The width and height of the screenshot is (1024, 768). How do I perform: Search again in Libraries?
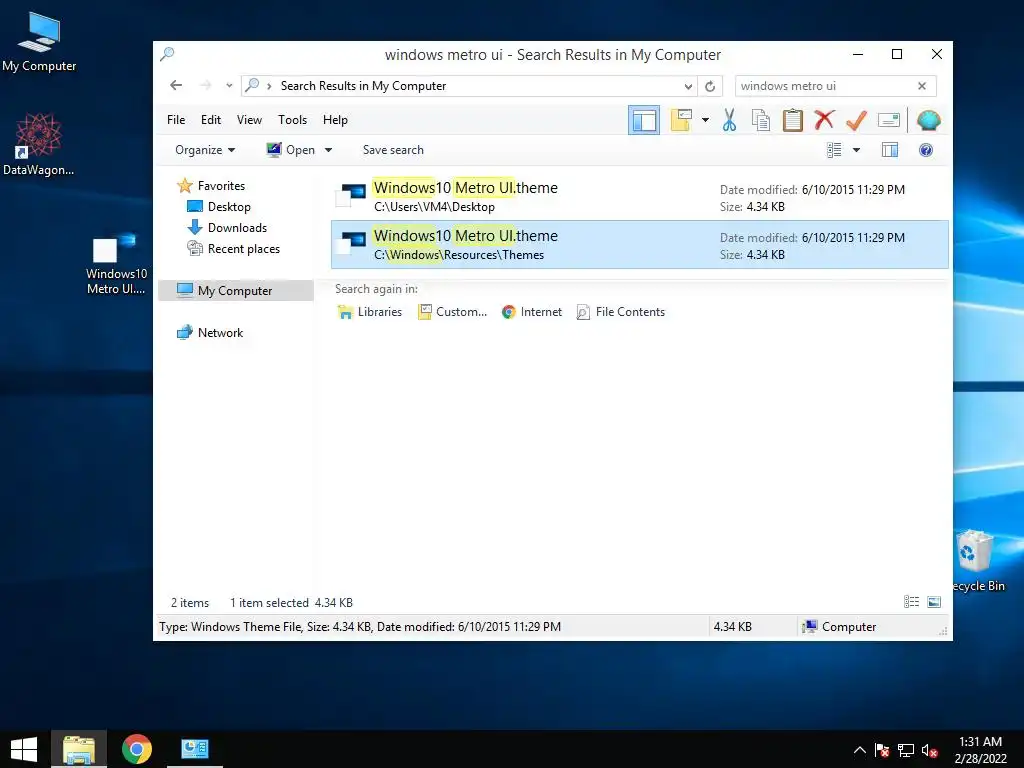click(x=370, y=312)
